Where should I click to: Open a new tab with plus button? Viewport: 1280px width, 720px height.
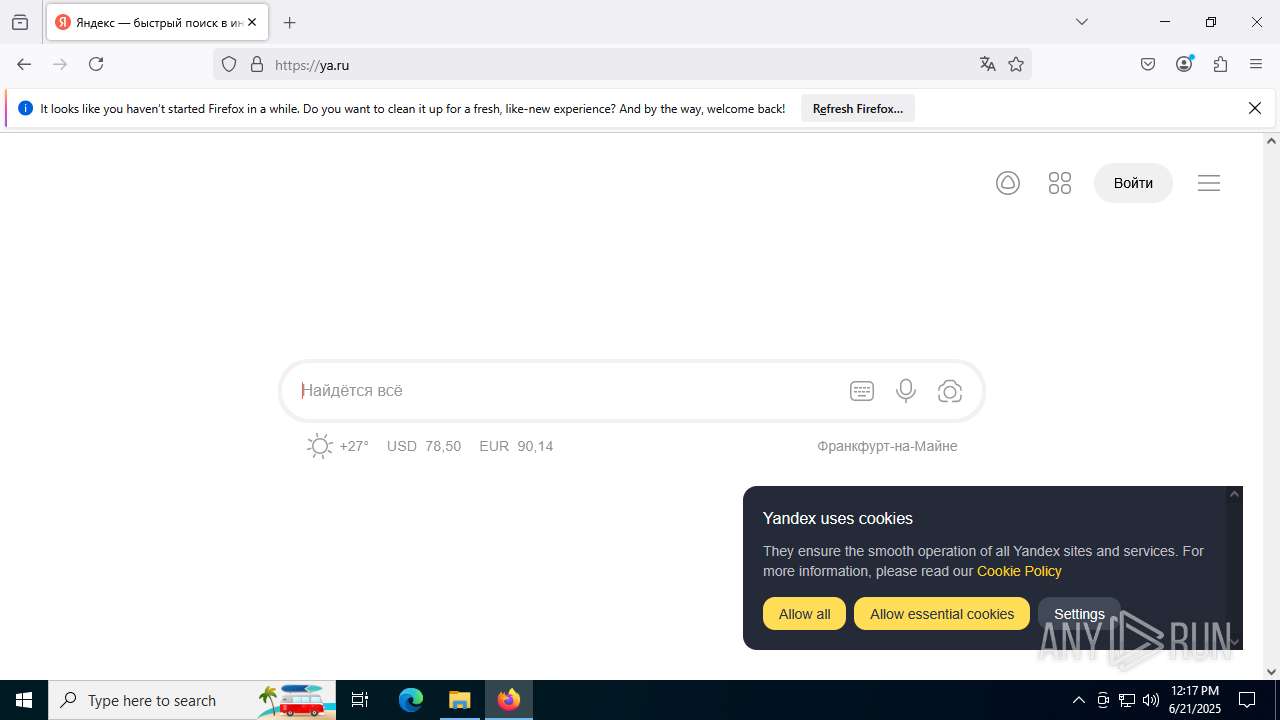(x=290, y=22)
